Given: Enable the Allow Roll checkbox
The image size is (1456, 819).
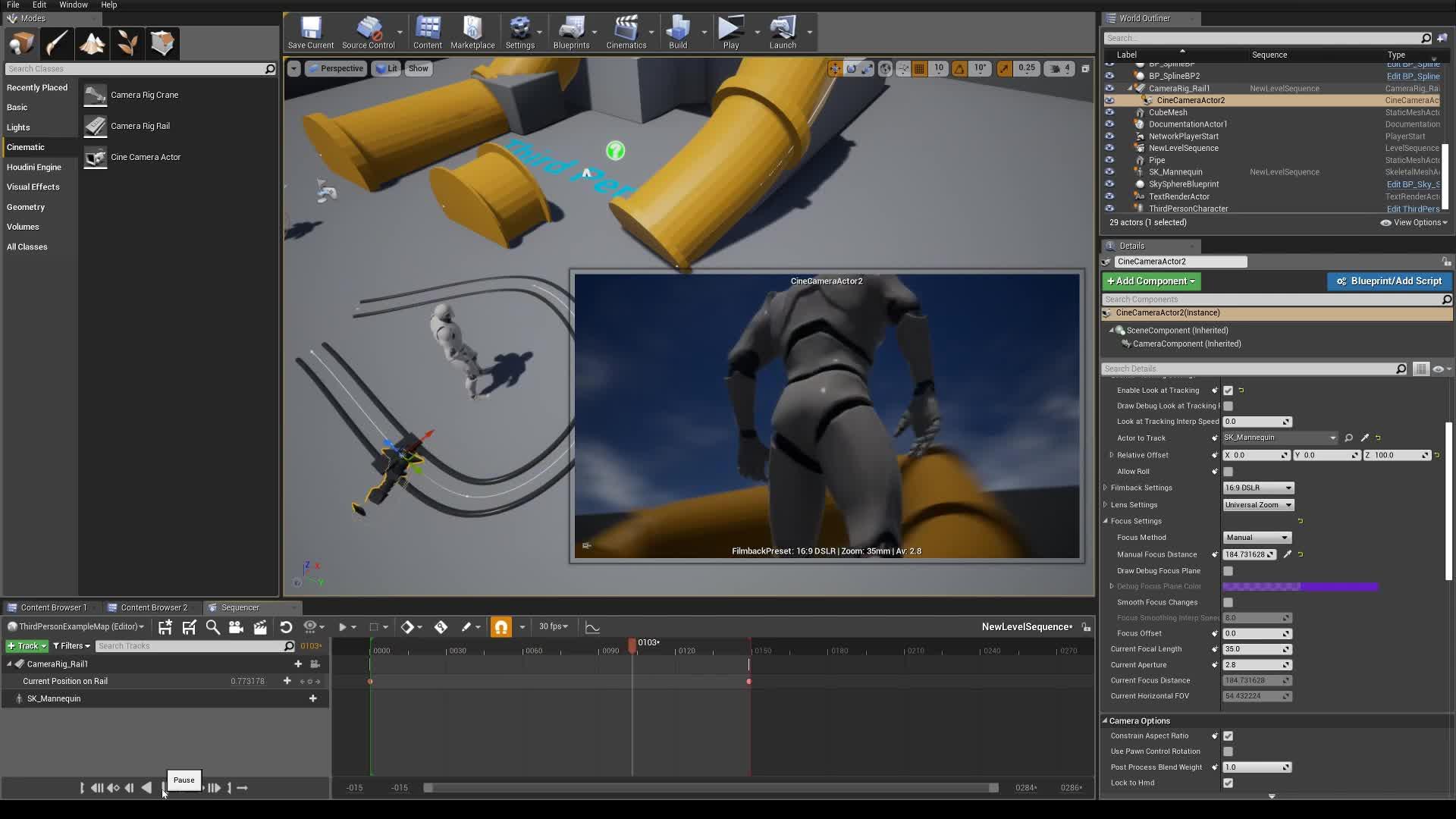Looking at the screenshot, I should [1228, 471].
